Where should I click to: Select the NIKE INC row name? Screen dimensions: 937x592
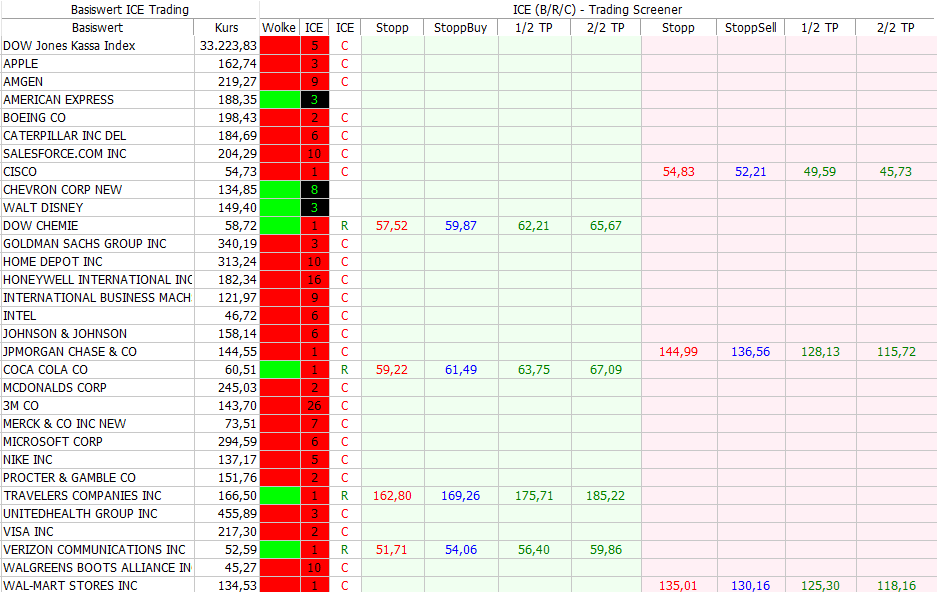tap(27, 459)
